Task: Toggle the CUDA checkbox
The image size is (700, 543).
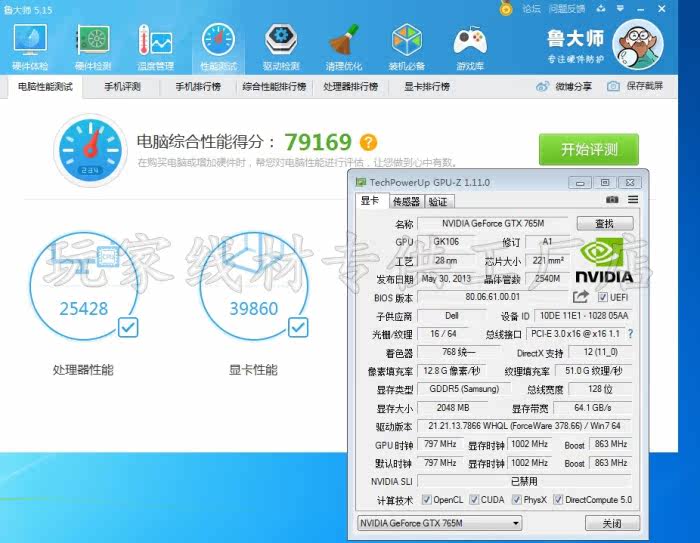Action: [474, 500]
